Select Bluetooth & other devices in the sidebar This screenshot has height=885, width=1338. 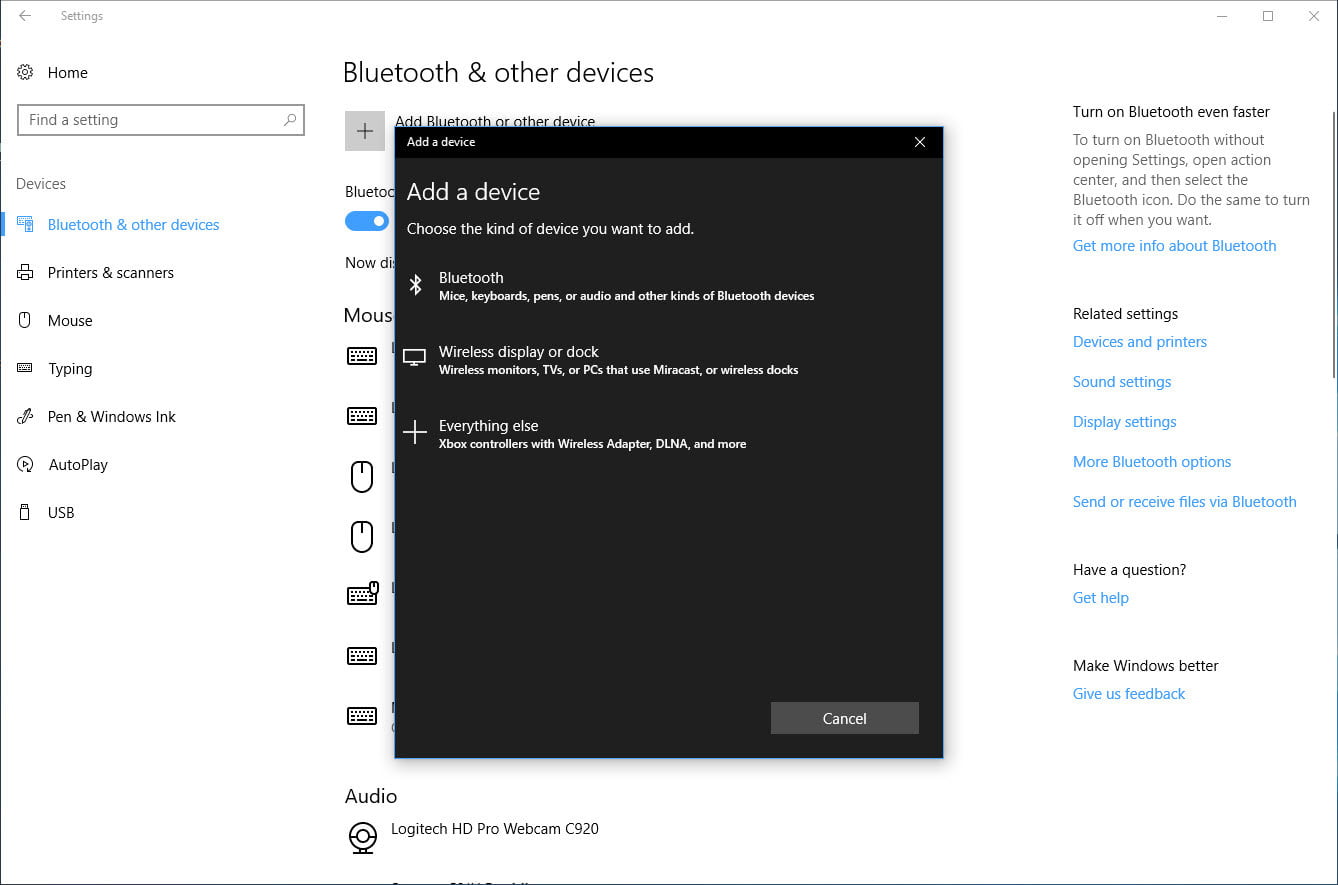point(132,224)
